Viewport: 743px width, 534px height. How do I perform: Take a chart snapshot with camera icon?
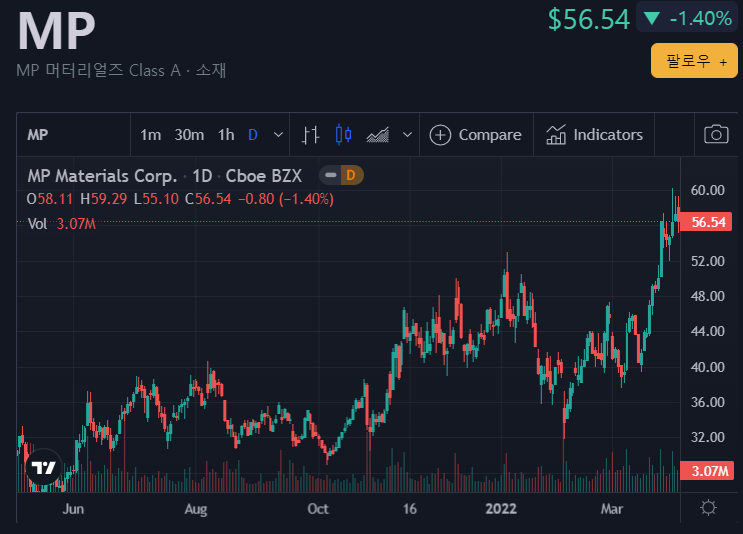point(716,135)
